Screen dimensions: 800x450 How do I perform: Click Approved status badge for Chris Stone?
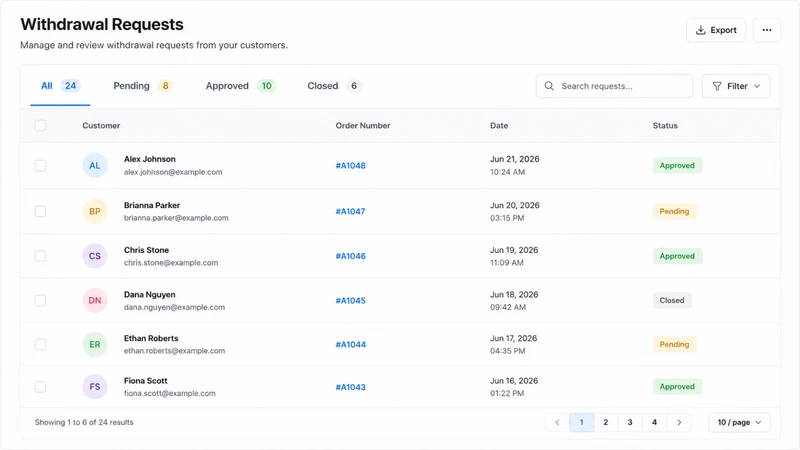point(677,256)
